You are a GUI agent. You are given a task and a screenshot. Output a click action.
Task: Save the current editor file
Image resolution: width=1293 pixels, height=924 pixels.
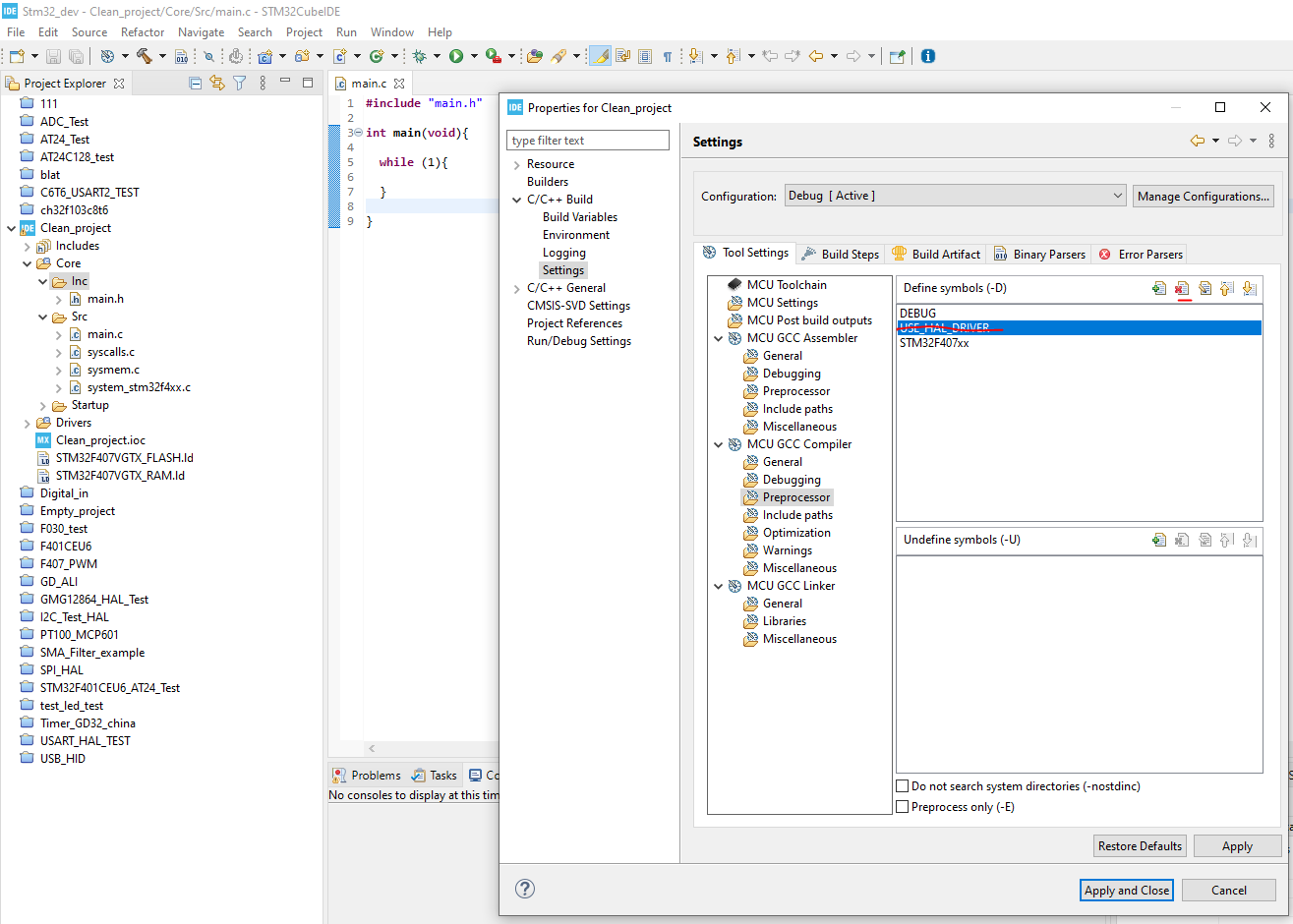52,56
